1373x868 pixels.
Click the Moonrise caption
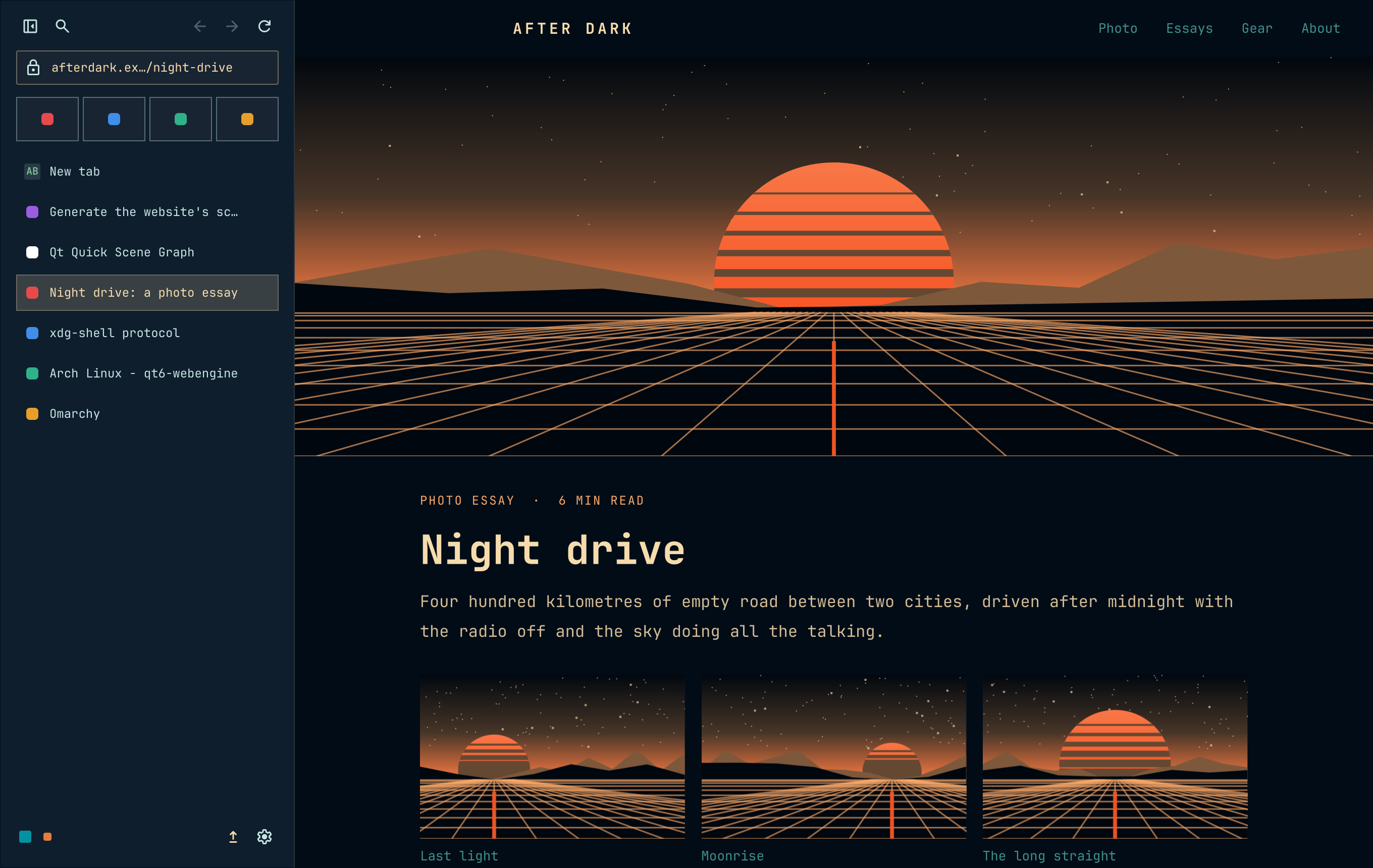732,856
